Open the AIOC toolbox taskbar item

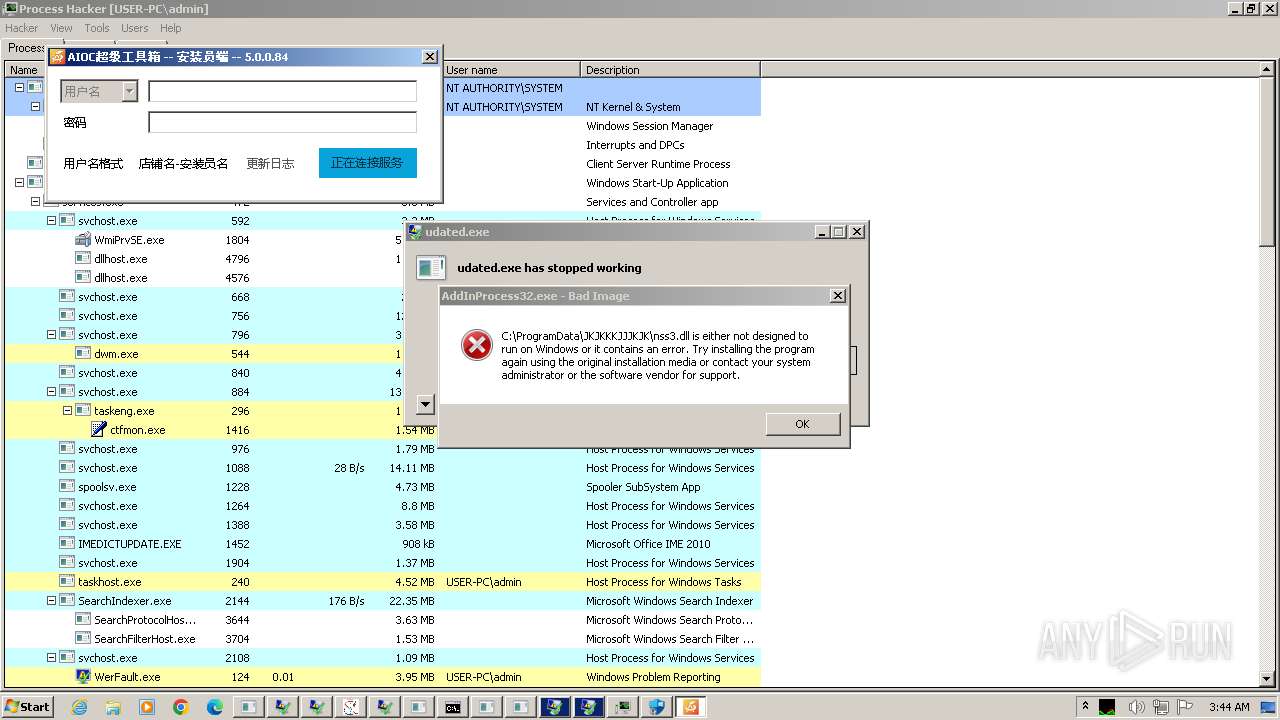(691, 707)
